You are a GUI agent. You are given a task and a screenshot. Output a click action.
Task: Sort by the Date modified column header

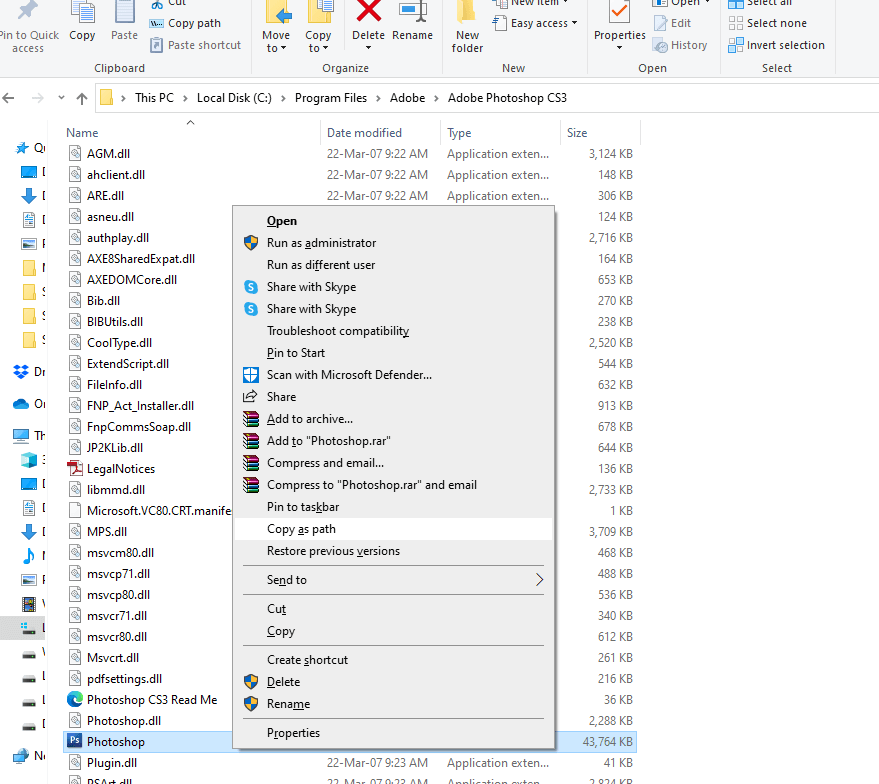pos(364,133)
